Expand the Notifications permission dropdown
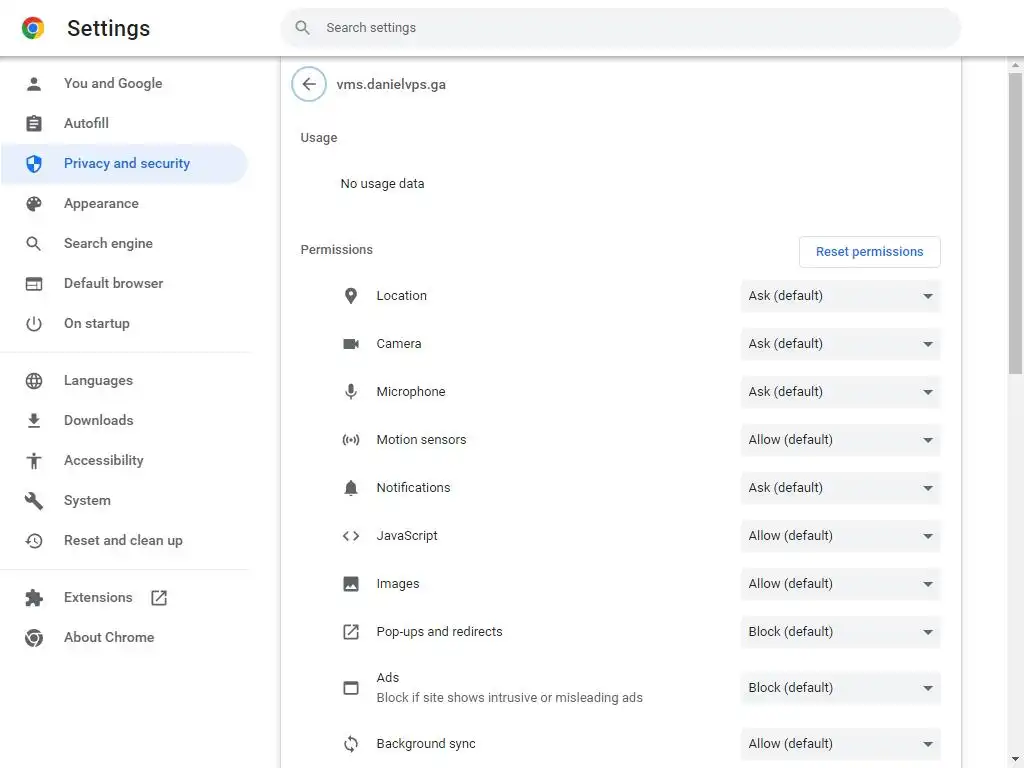 click(x=840, y=488)
